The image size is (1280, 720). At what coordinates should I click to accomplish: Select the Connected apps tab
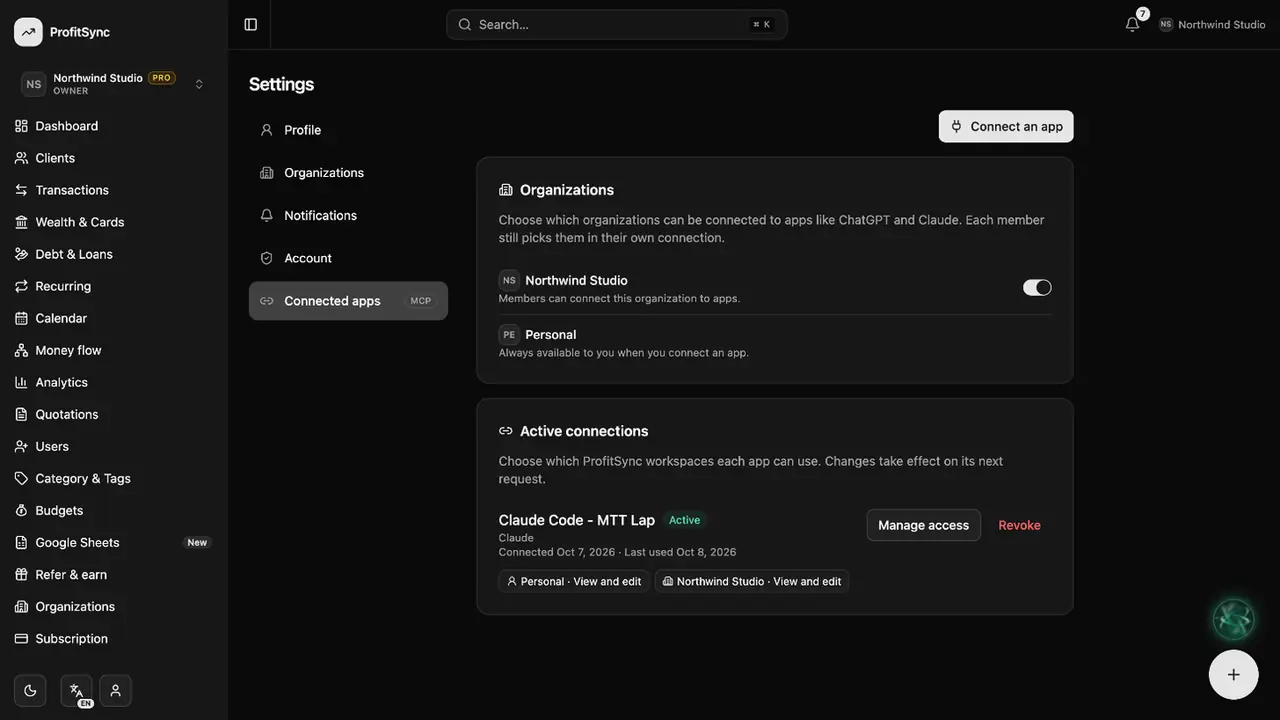(x=348, y=301)
